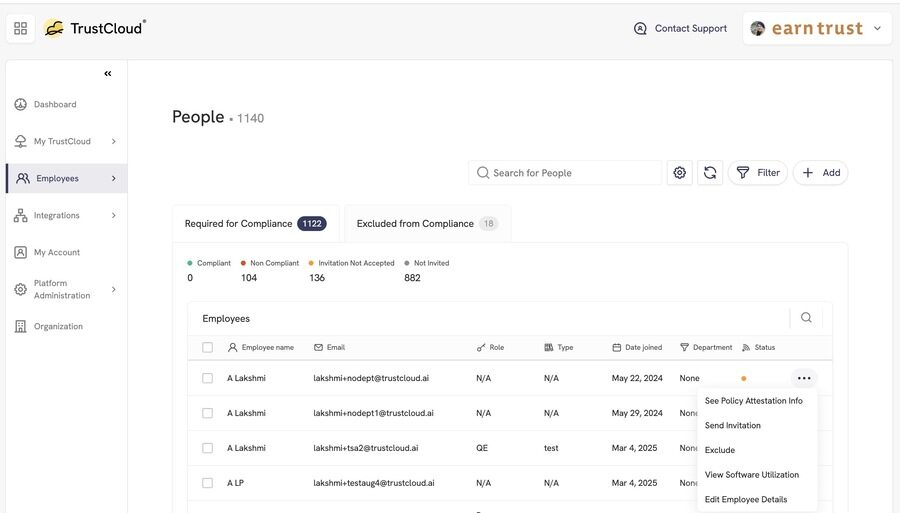
Task: Open Platform Administration in the sidebar
Action: click(x=62, y=289)
